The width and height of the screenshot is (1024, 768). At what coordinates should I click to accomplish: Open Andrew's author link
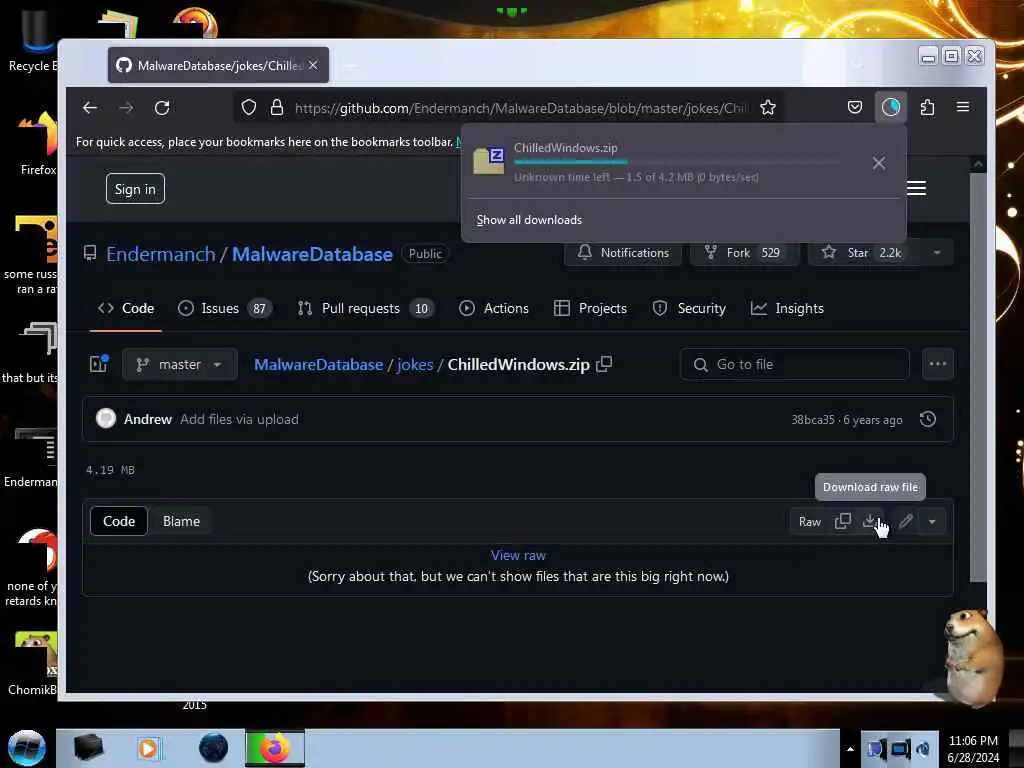pos(148,419)
